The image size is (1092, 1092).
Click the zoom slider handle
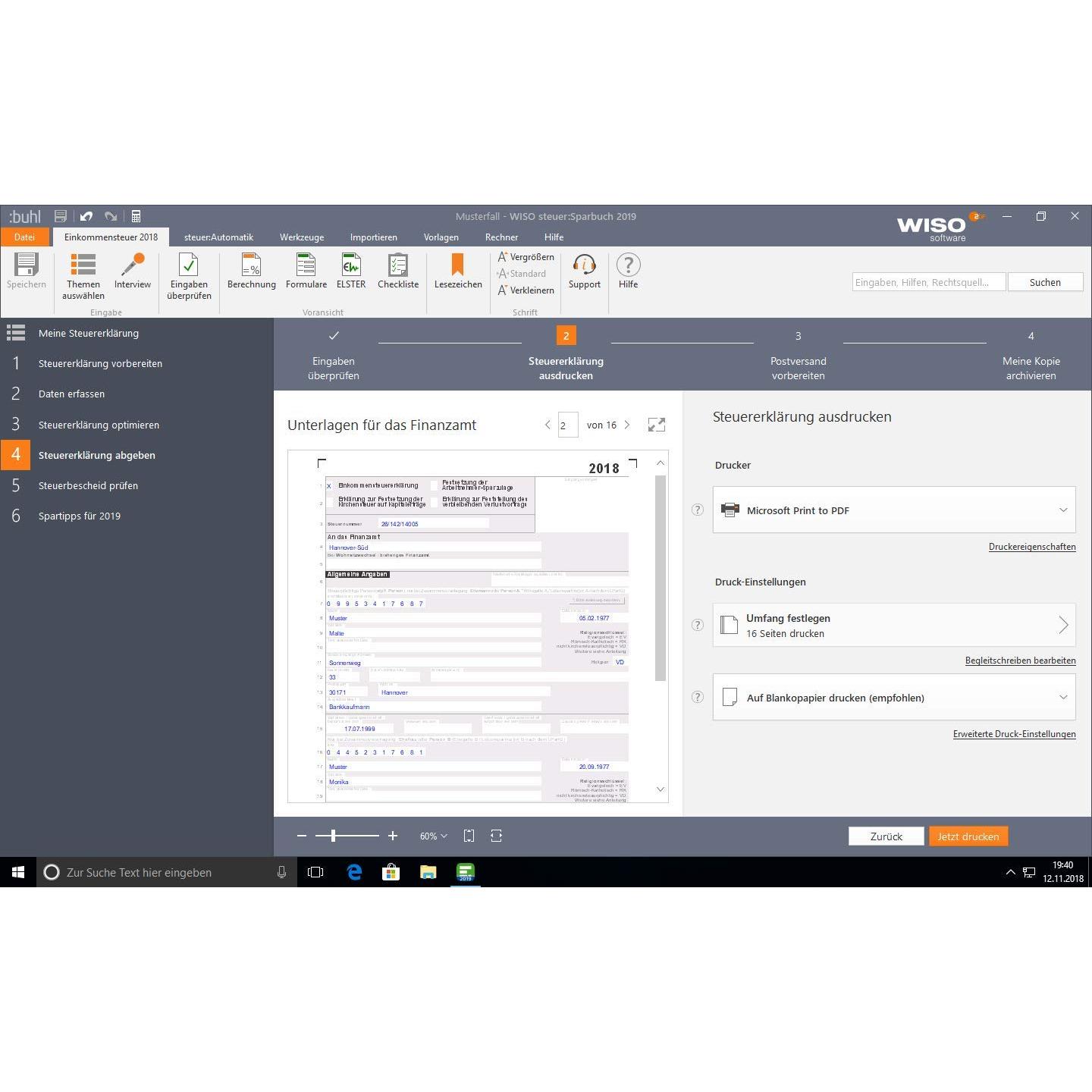(x=333, y=836)
